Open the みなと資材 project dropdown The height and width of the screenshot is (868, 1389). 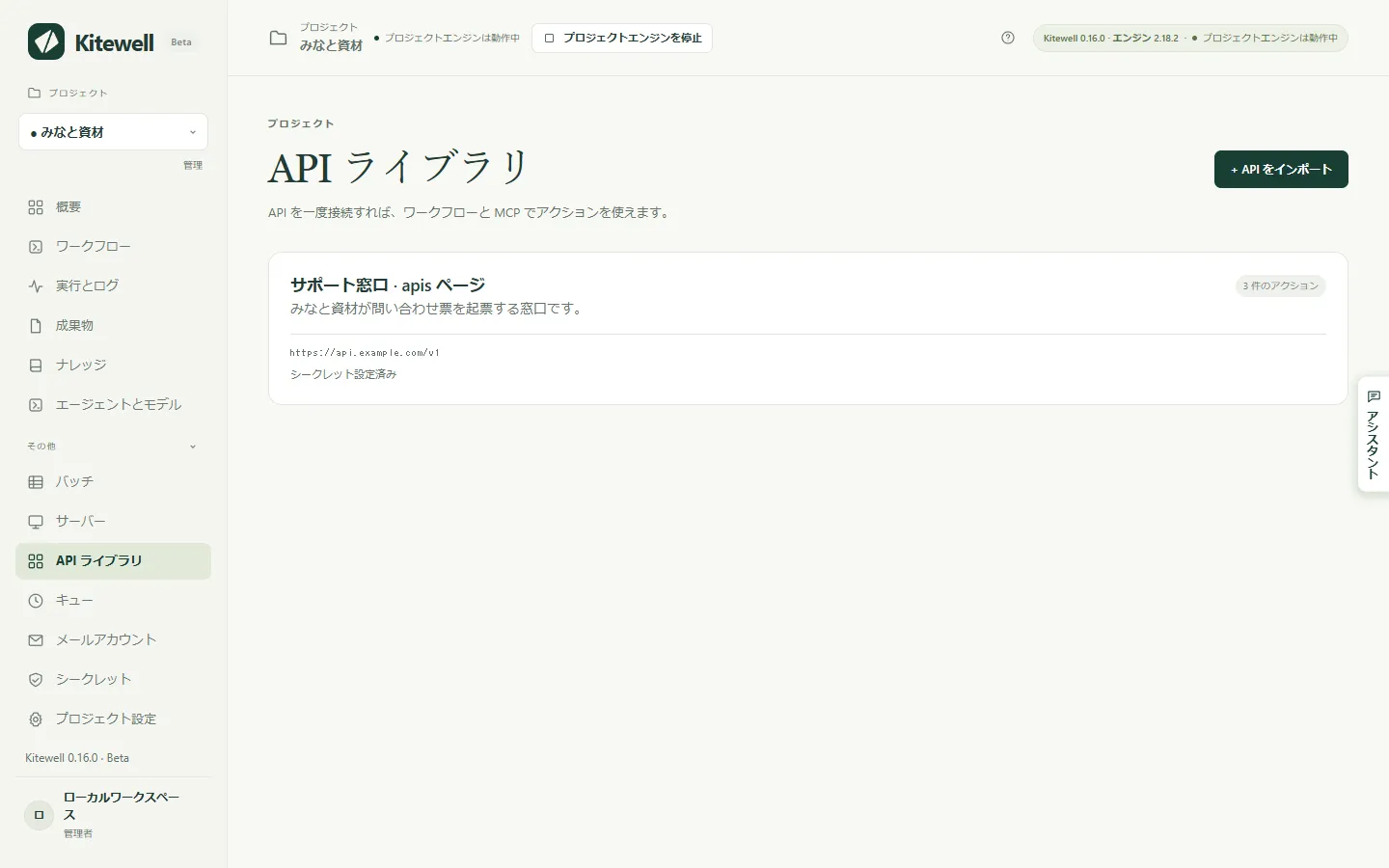point(113,132)
